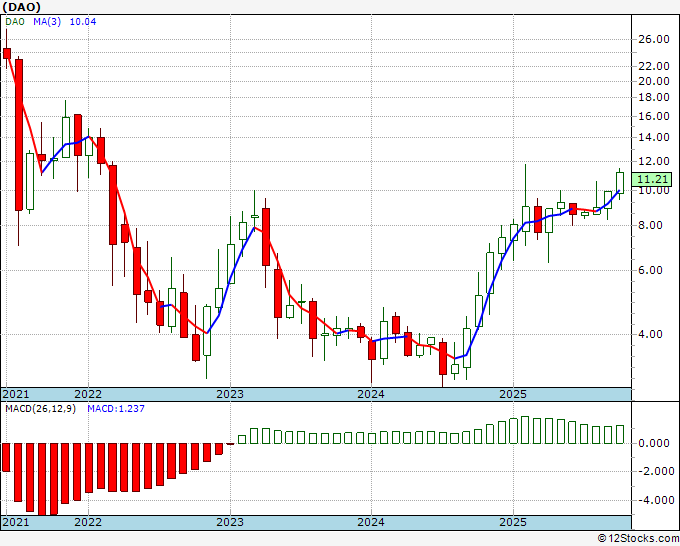The image size is (680, 546).
Task: Click 2025 on the price chart timeline
Action: pyautogui.click(x=513, y=394)
